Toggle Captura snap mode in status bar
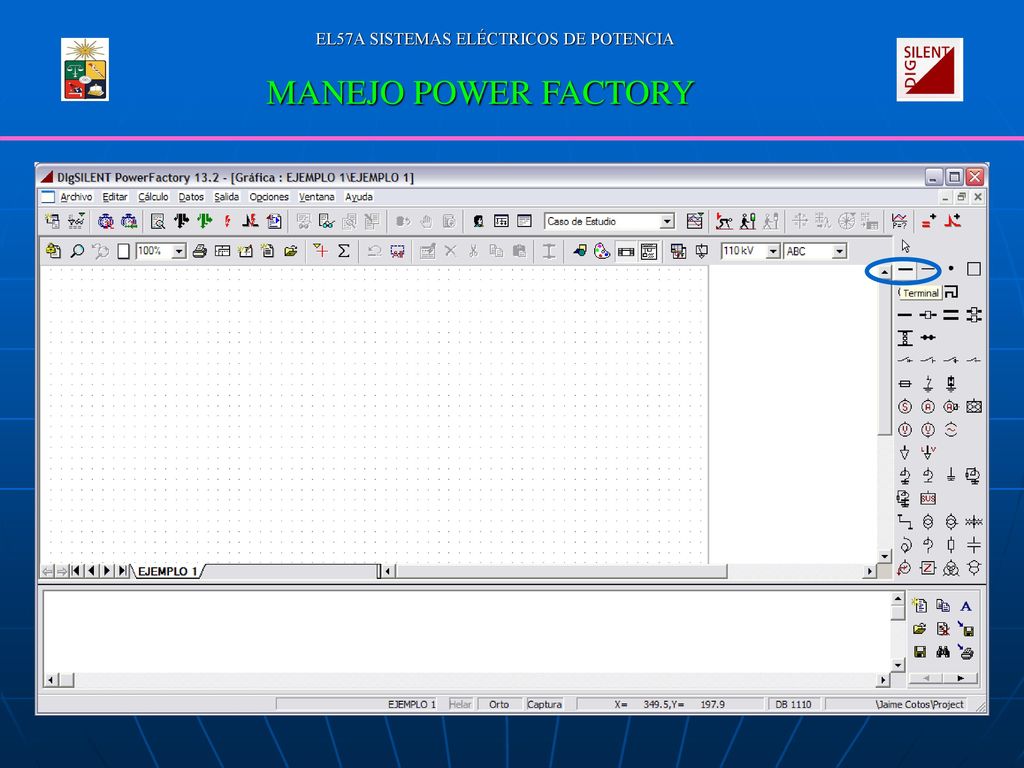 [544, 704]
